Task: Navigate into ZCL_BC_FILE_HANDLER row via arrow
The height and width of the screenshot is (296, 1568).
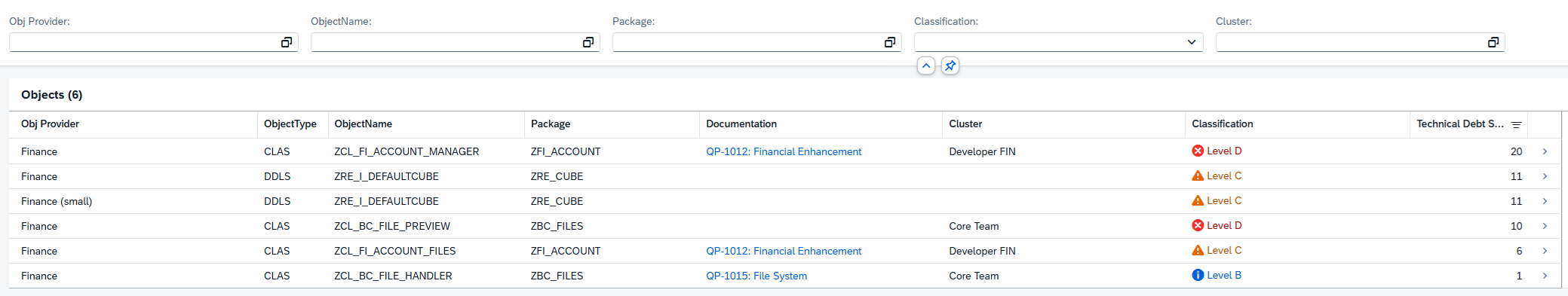Action: pyautogui.click(x=1545, y=276)
